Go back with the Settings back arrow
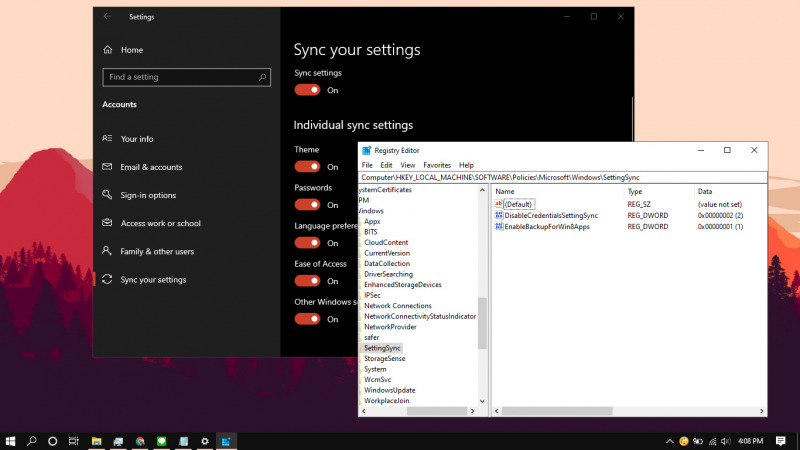The image size is (800, 450). [107, 16]
